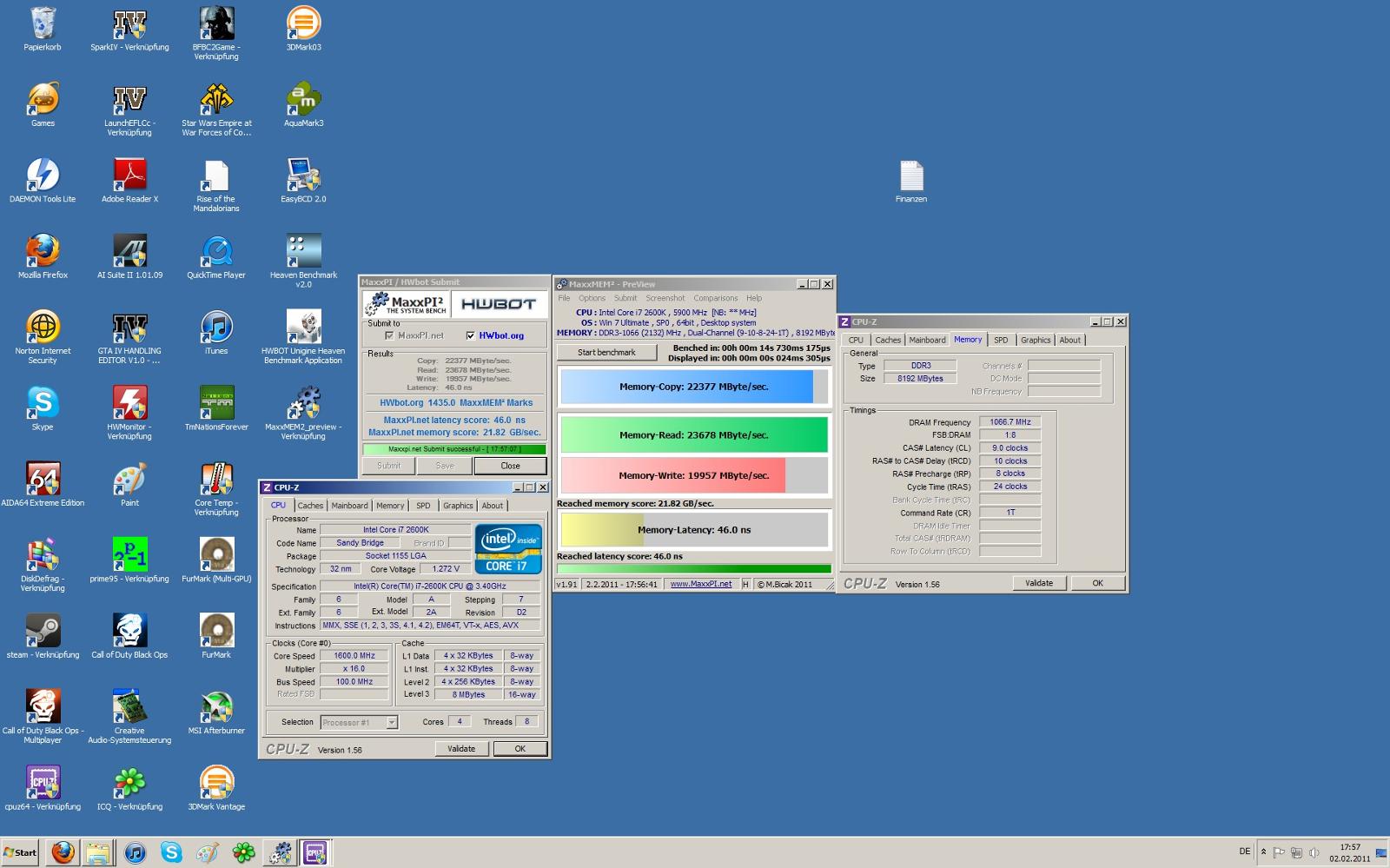Toggle the MaxxPI.net submit checkbox
Viewport: 1390px width, 868px height.
389,335
